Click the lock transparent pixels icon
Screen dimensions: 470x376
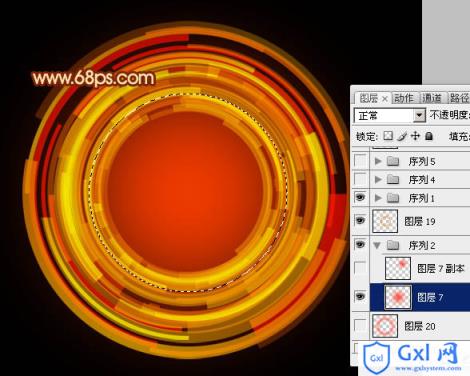388,136
